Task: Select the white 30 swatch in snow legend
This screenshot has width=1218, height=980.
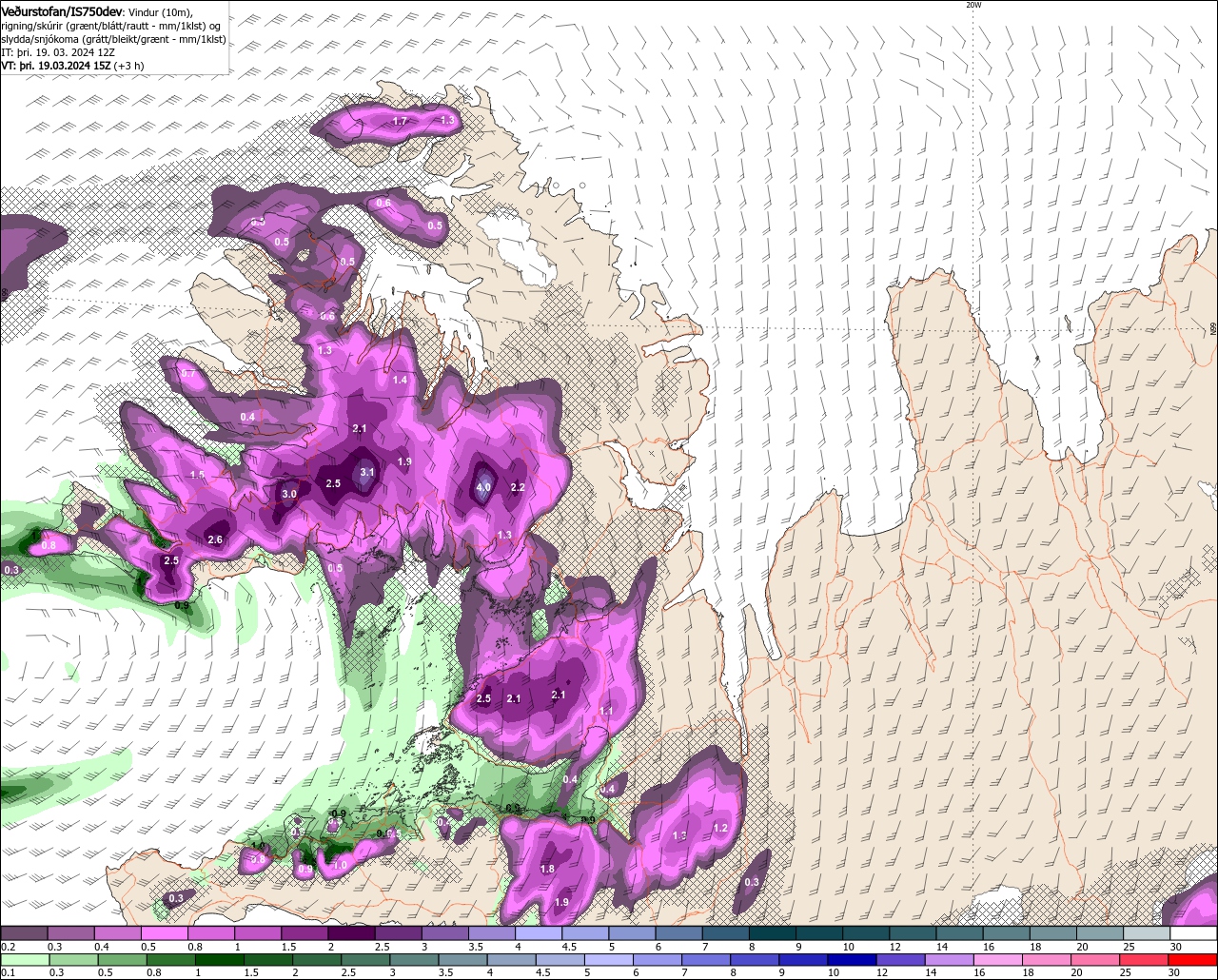Action: (x=1193, y=933)
